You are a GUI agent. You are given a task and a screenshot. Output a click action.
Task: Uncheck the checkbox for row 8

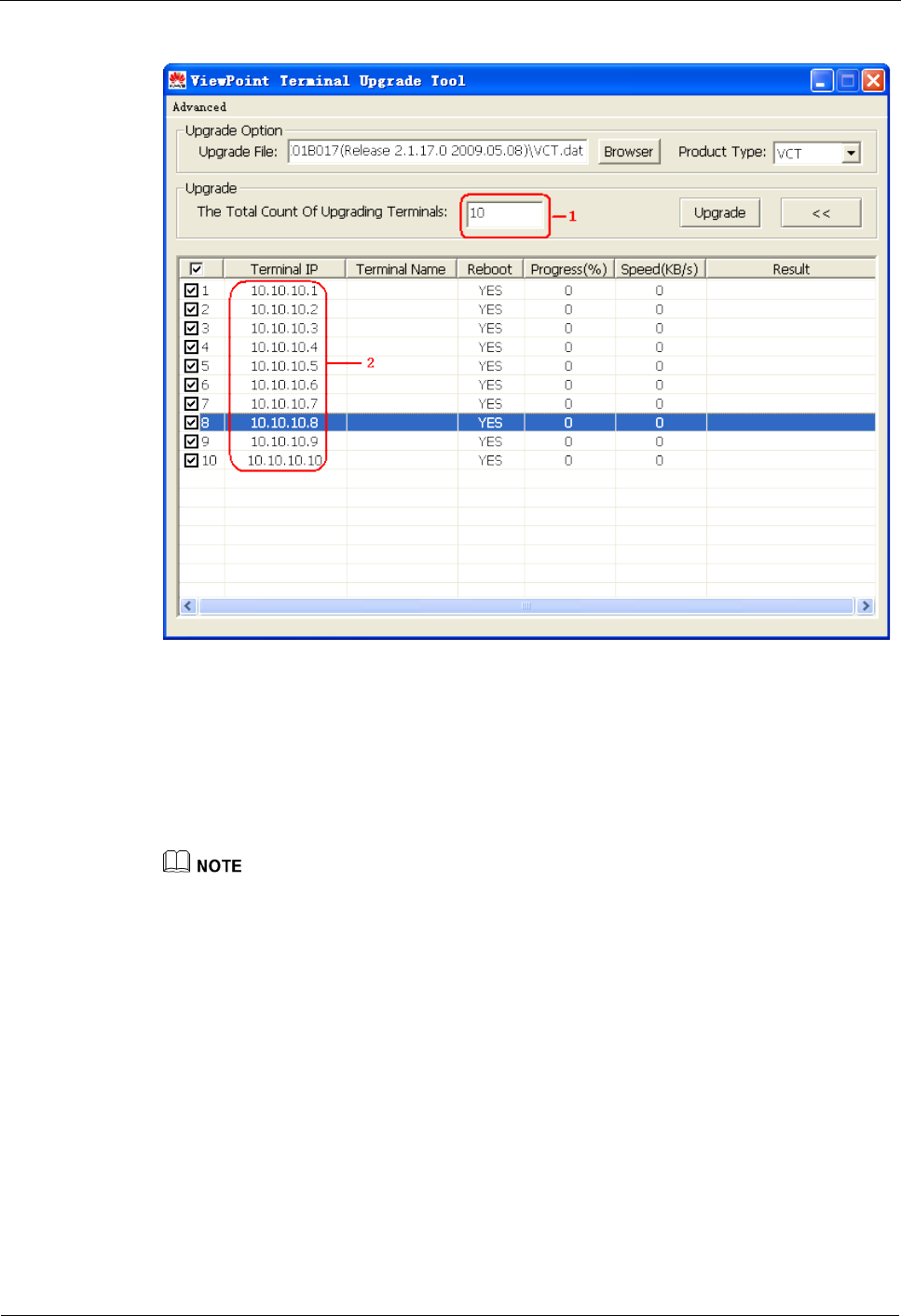tap(191, 423)
